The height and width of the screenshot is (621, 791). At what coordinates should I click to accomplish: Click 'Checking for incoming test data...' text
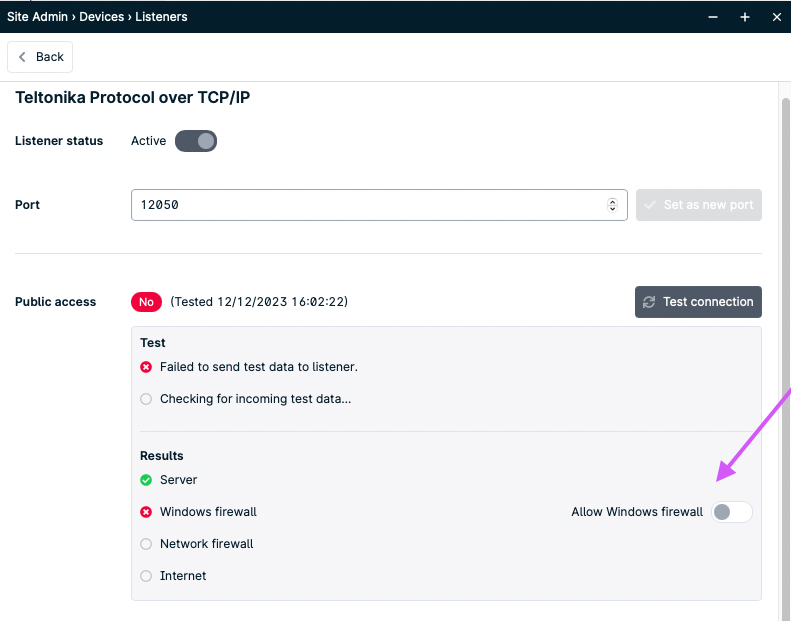(x=255, y=399)
